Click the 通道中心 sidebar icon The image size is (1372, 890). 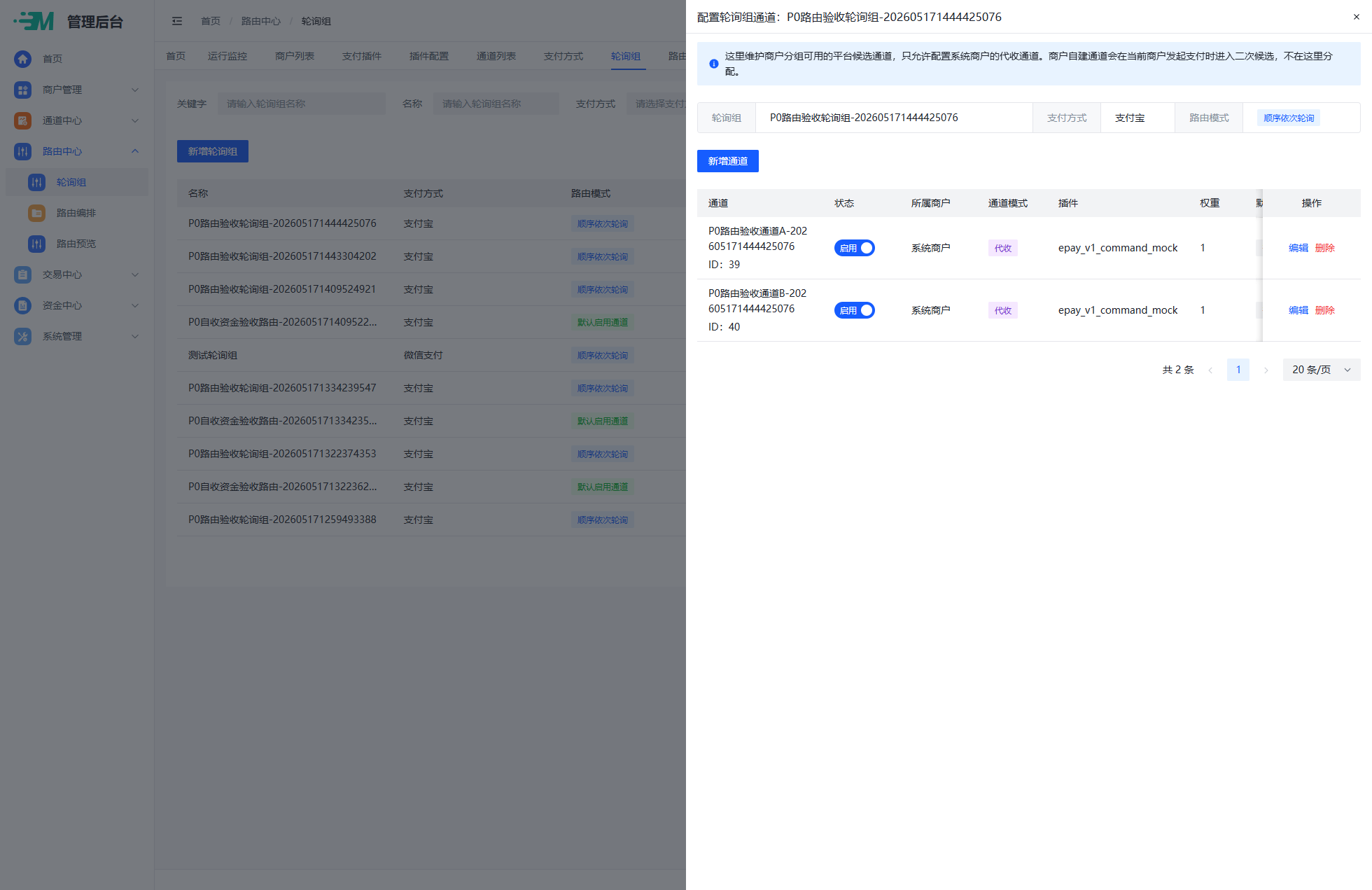click(22, 120)
